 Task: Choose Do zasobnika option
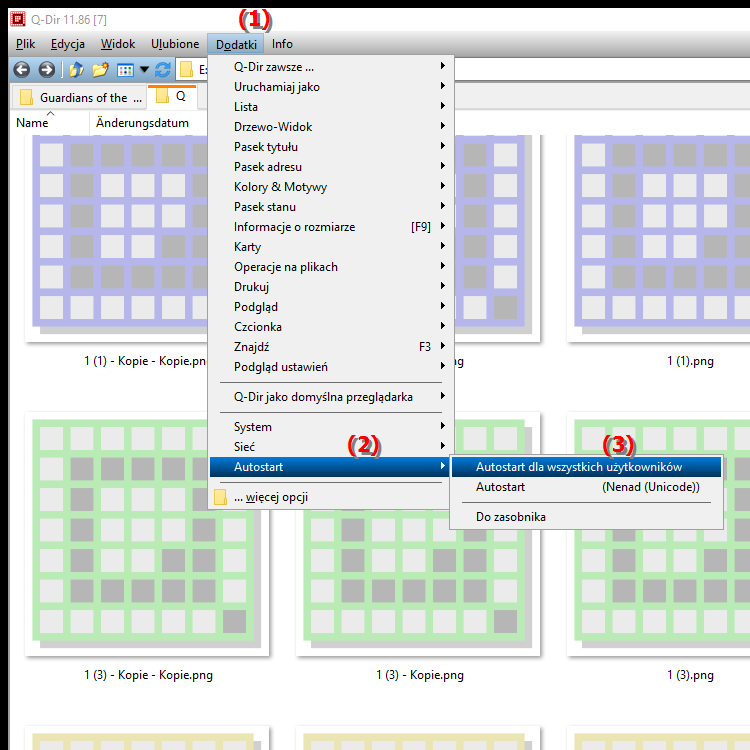pos(586,517)
